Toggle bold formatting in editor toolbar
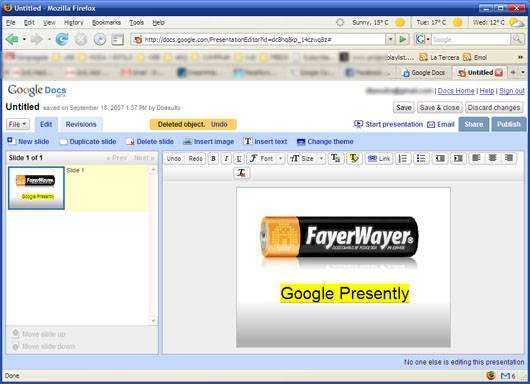The width and height of the screenshot is (530, 384). click(213, 159)
